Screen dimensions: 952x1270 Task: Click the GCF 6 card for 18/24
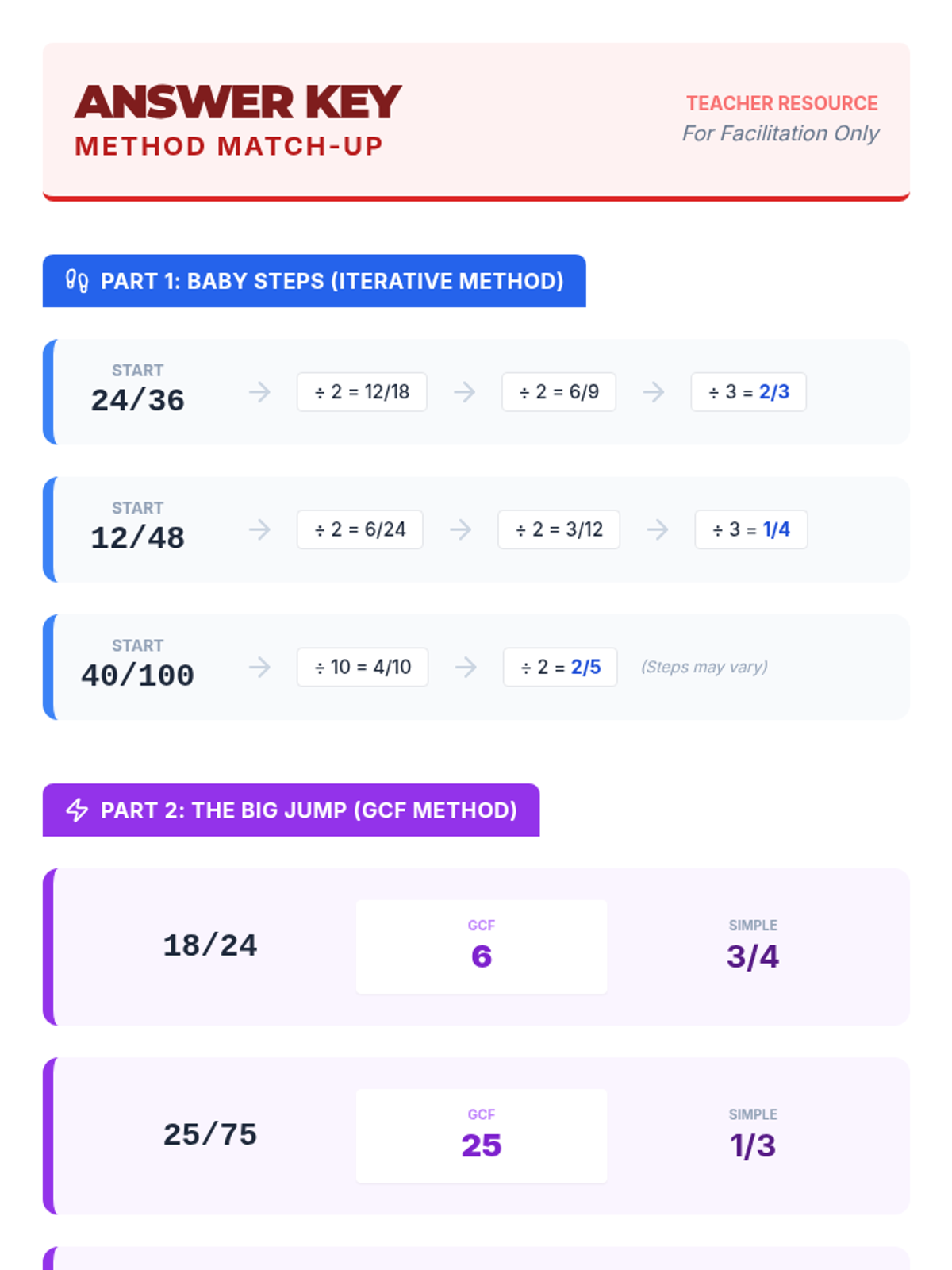click(x=482, y=947)
